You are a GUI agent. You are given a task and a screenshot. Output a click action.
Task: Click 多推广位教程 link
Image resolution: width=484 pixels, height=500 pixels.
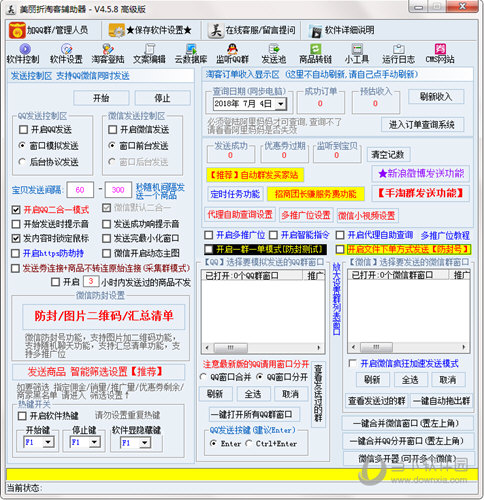pyautogui.click(x=445, y=236)
